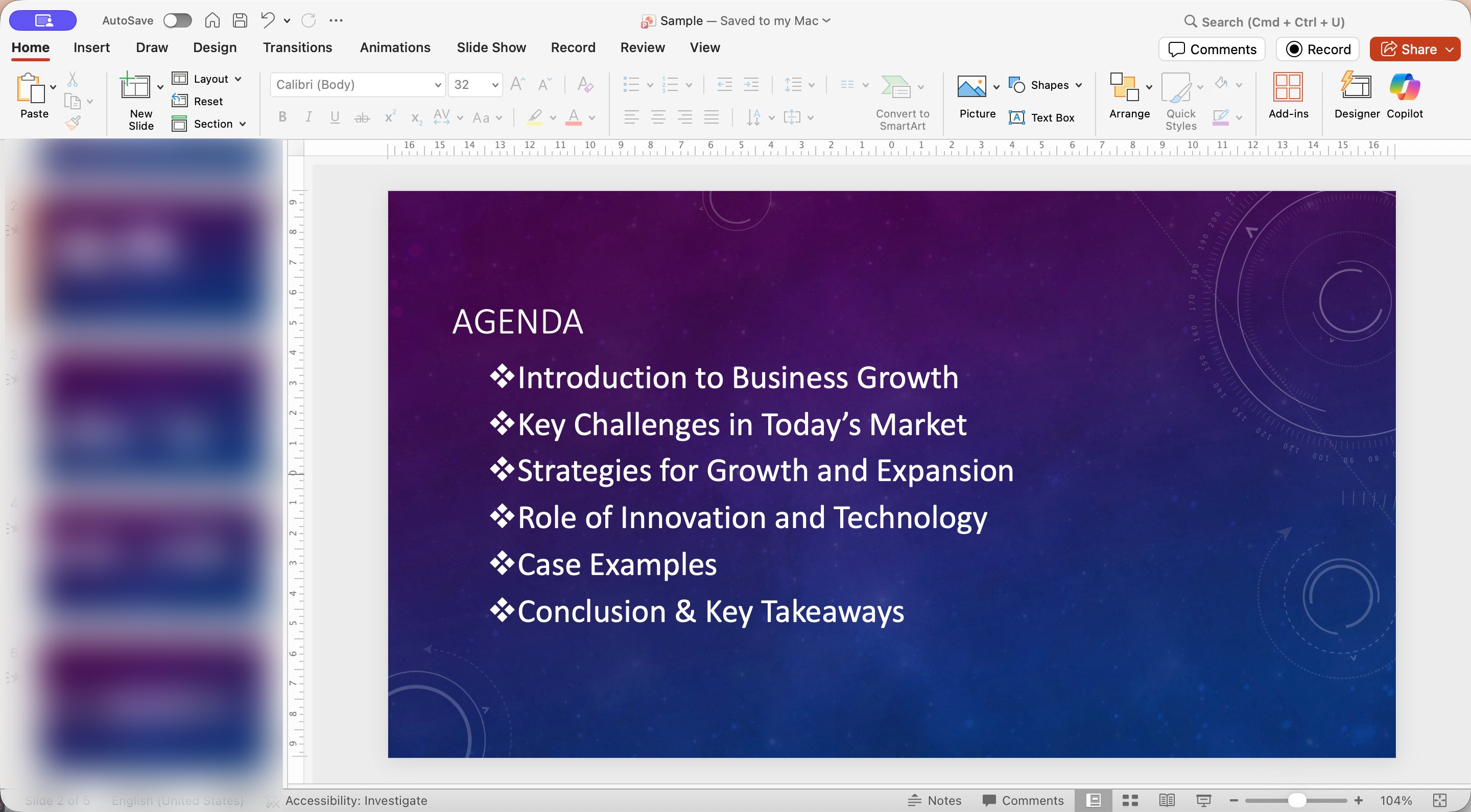Expand the font size 32 dropdown
This screenshot has width=1471, height=812.
(x=494, y=84)
